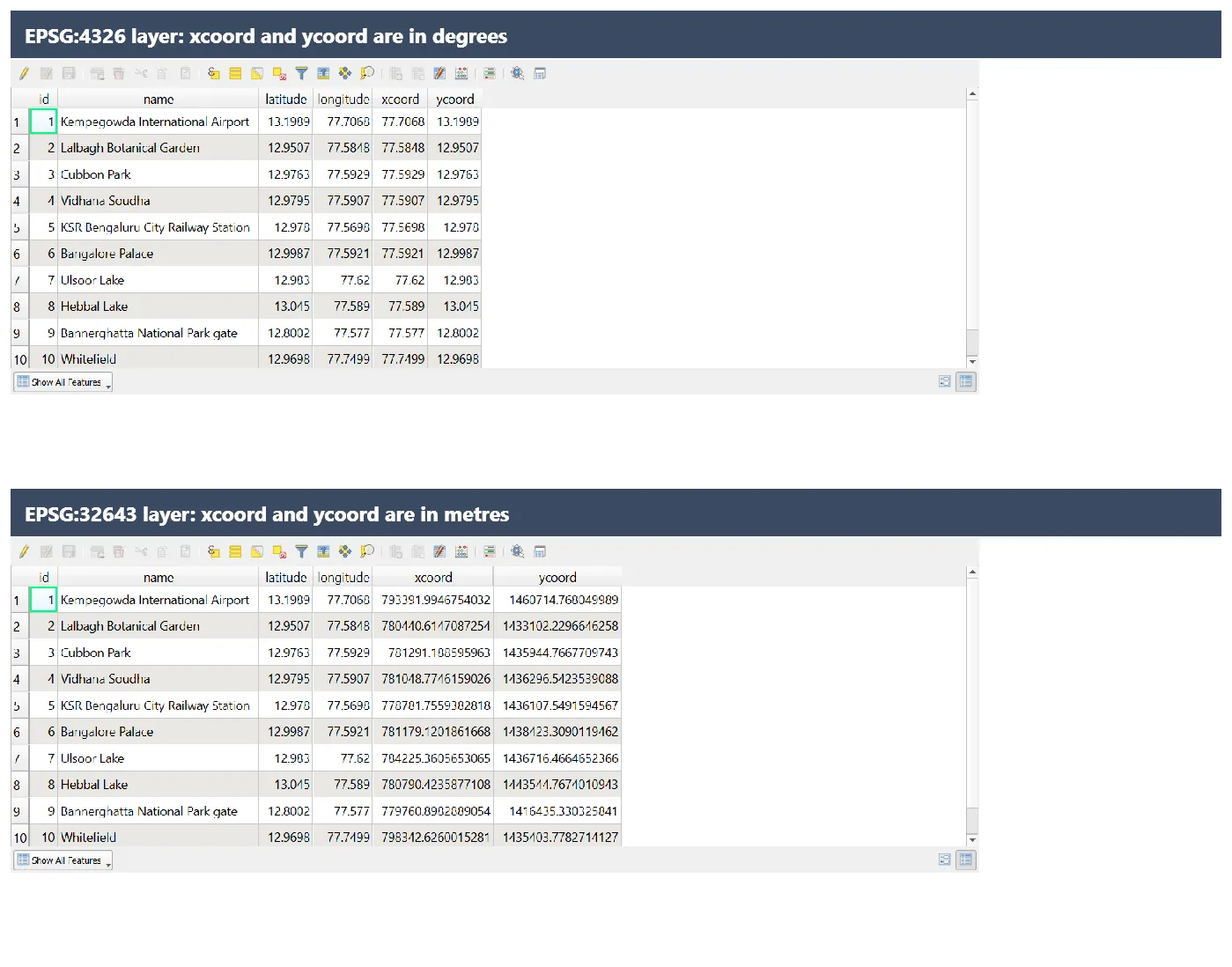The width and height of the screenshot is (1232, 967).
Task: Deselect all features in degrees table
Action: [279, 73]
